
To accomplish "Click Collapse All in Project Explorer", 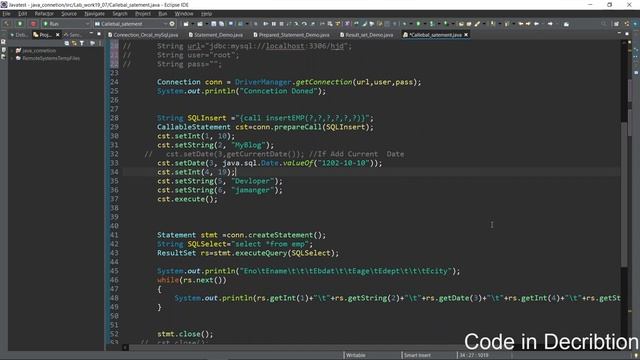I will pos(67,43).
